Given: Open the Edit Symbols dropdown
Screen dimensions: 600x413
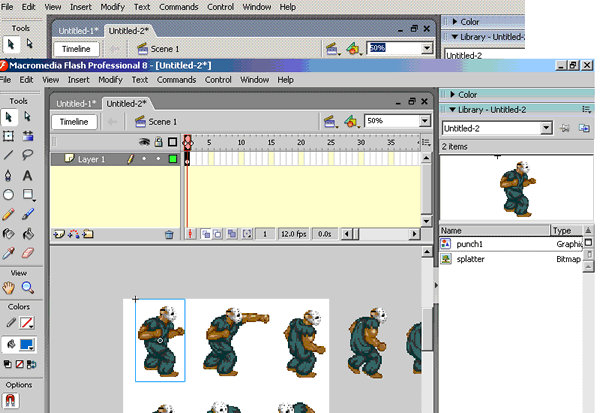Looking at the screenshot, I should coord(351,122).
